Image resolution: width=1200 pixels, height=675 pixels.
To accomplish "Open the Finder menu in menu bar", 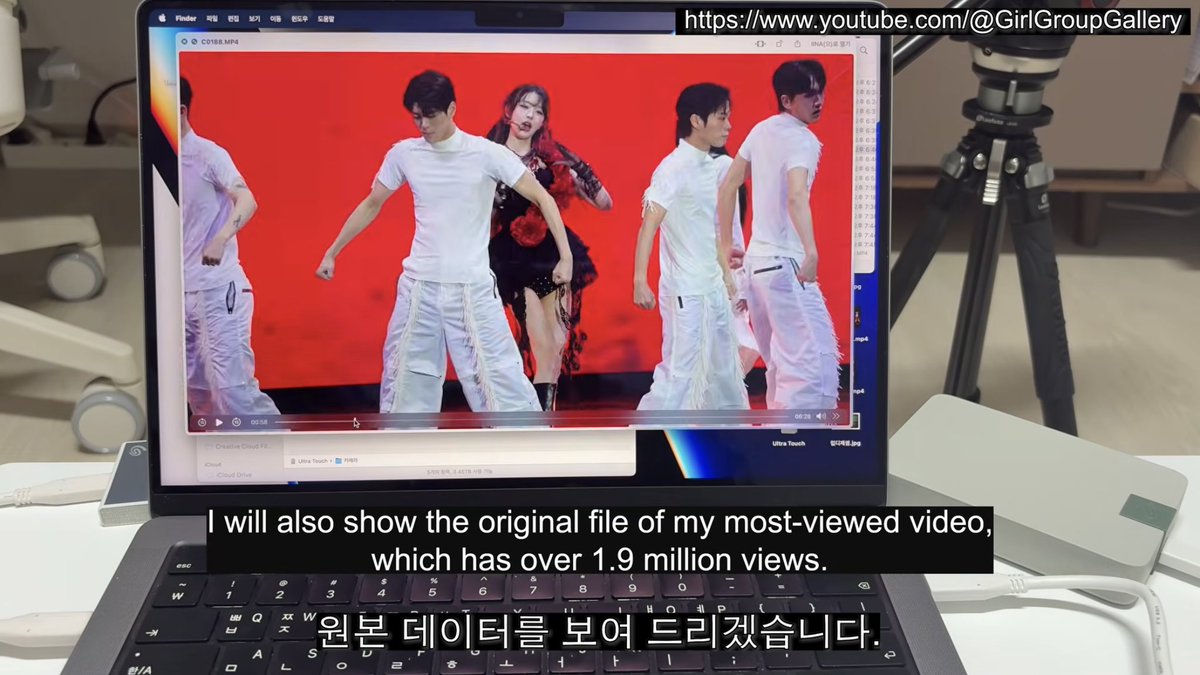I will [186, 18].
